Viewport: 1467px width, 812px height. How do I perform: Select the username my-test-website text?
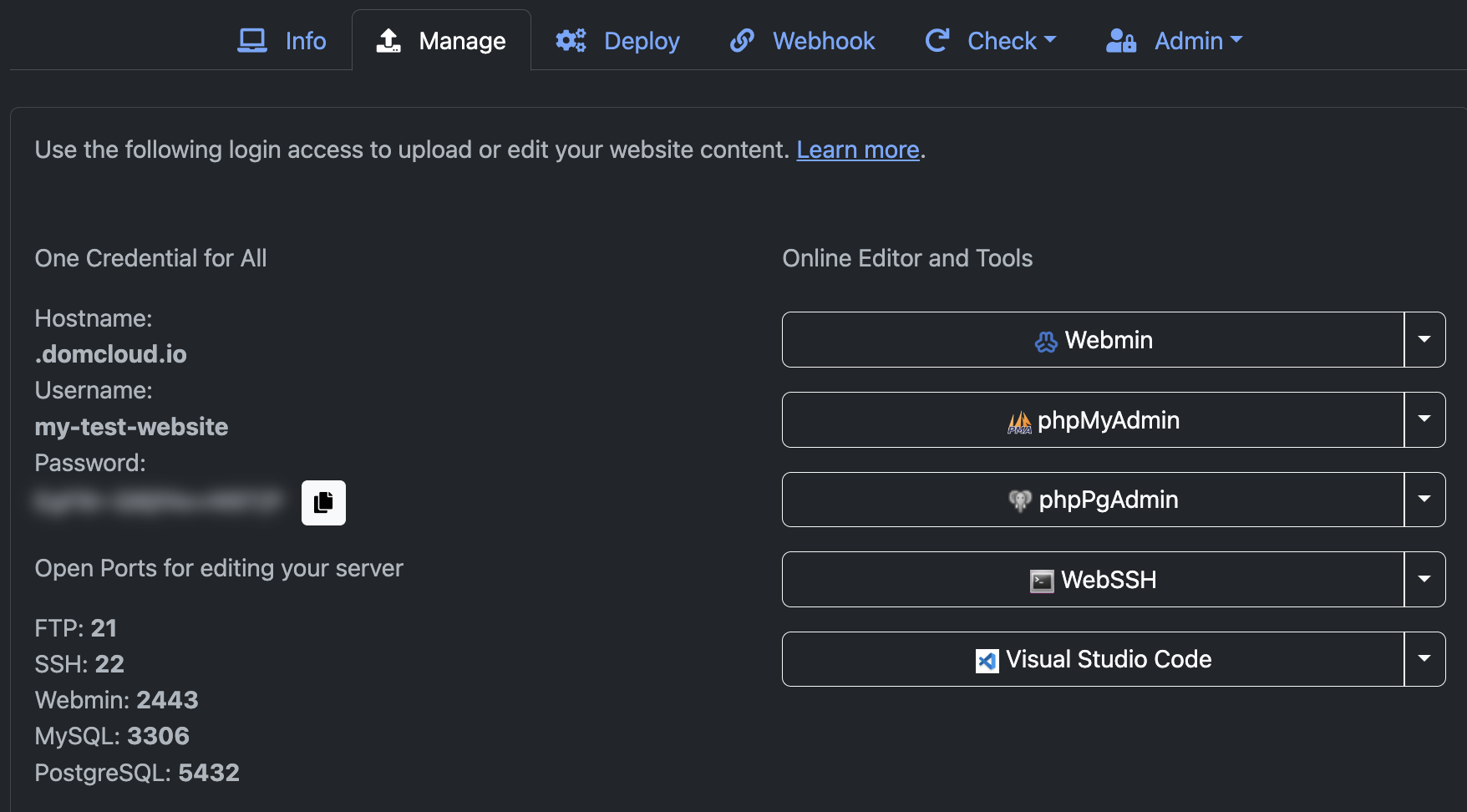coord(132,427)
